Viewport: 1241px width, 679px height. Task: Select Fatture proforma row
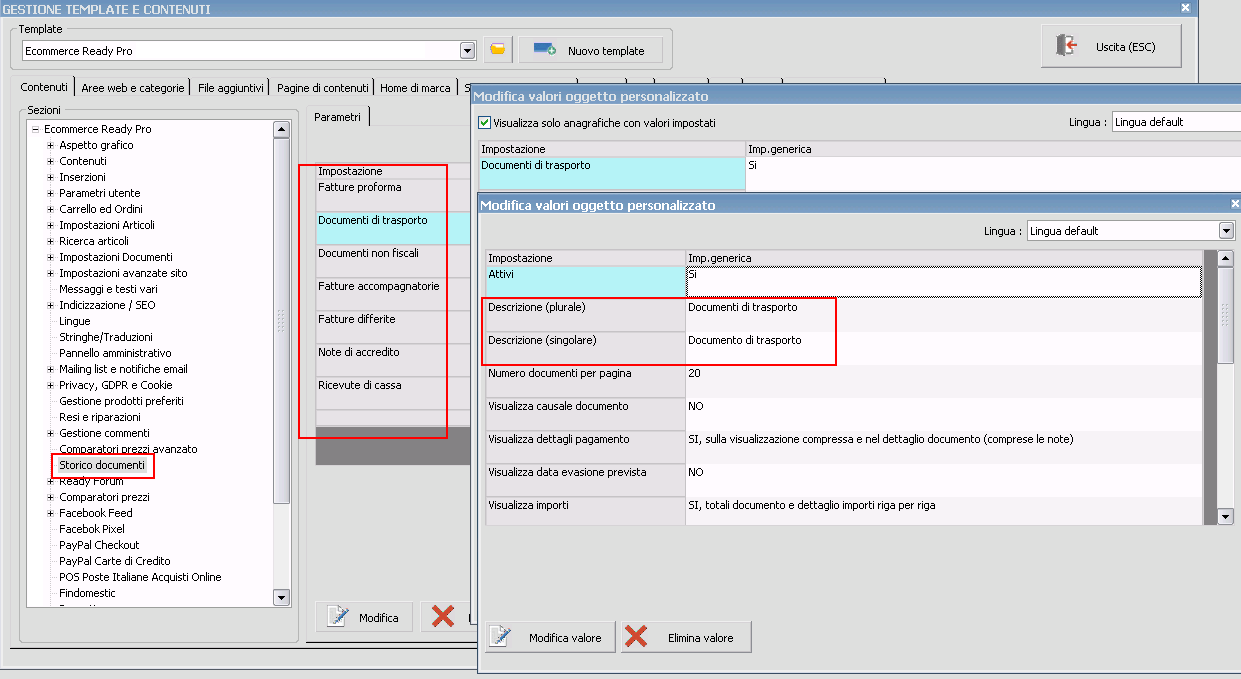click(393, 195)
